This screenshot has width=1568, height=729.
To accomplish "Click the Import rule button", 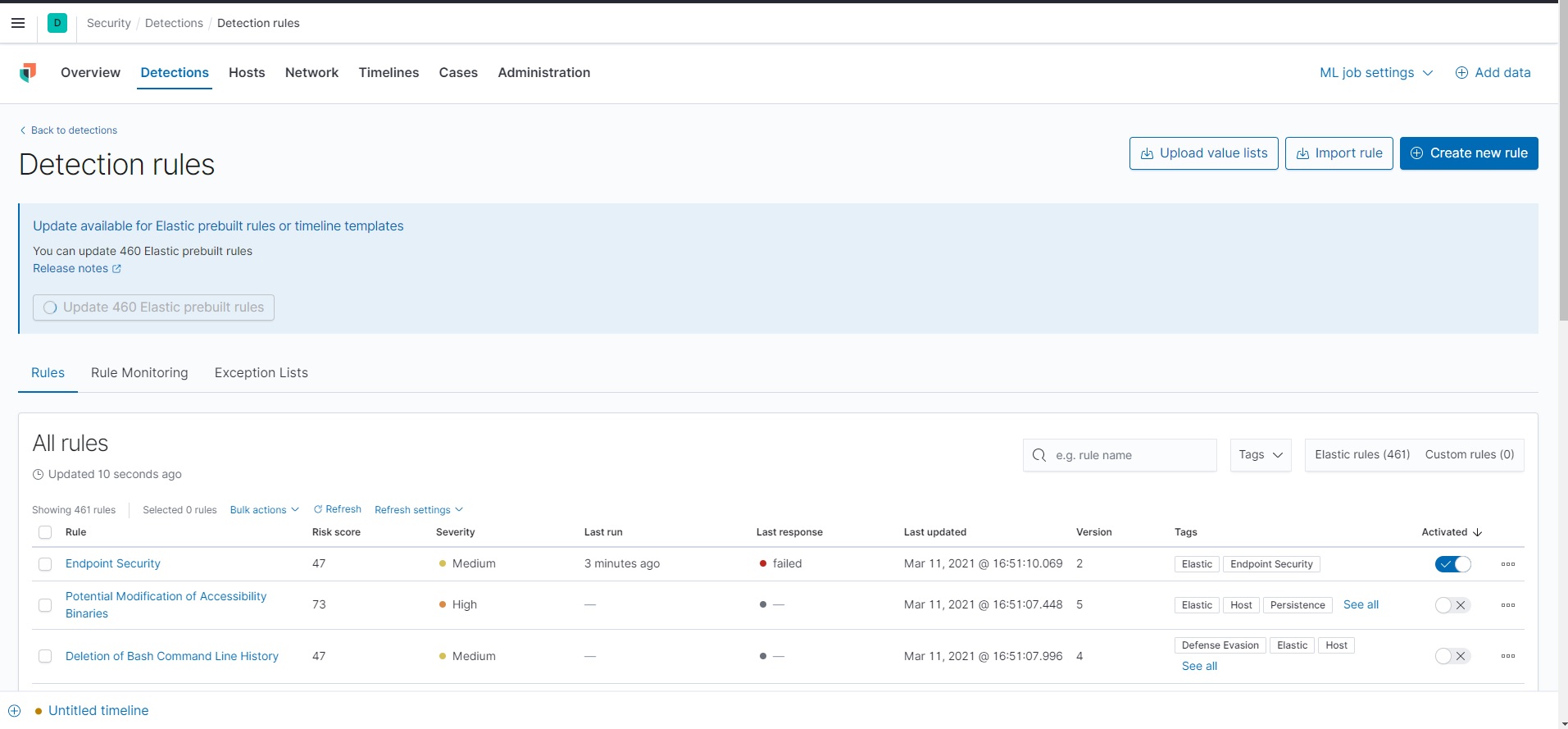I will coord(1339,153).
